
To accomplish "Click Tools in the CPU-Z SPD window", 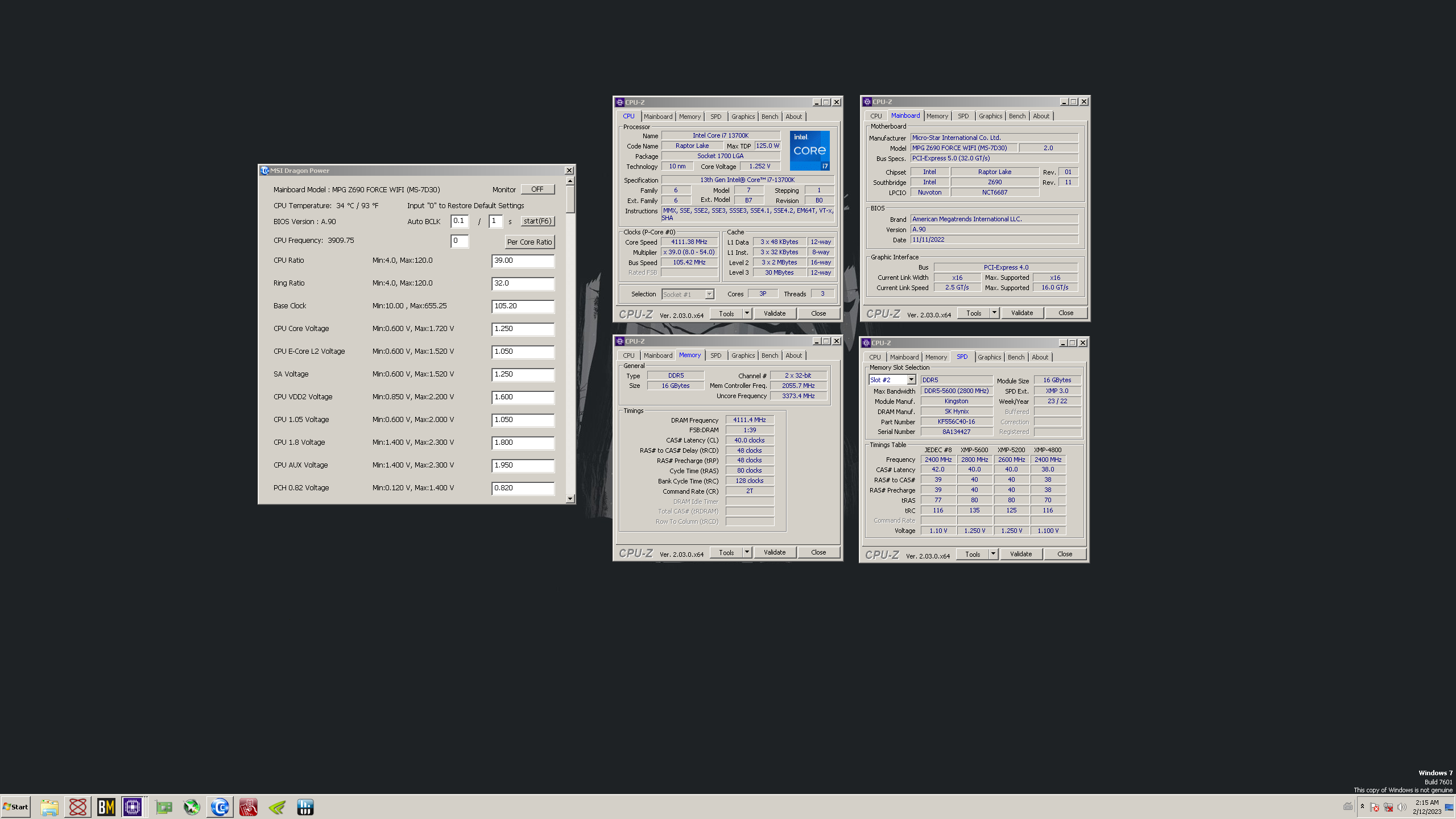I will [972, 554].
